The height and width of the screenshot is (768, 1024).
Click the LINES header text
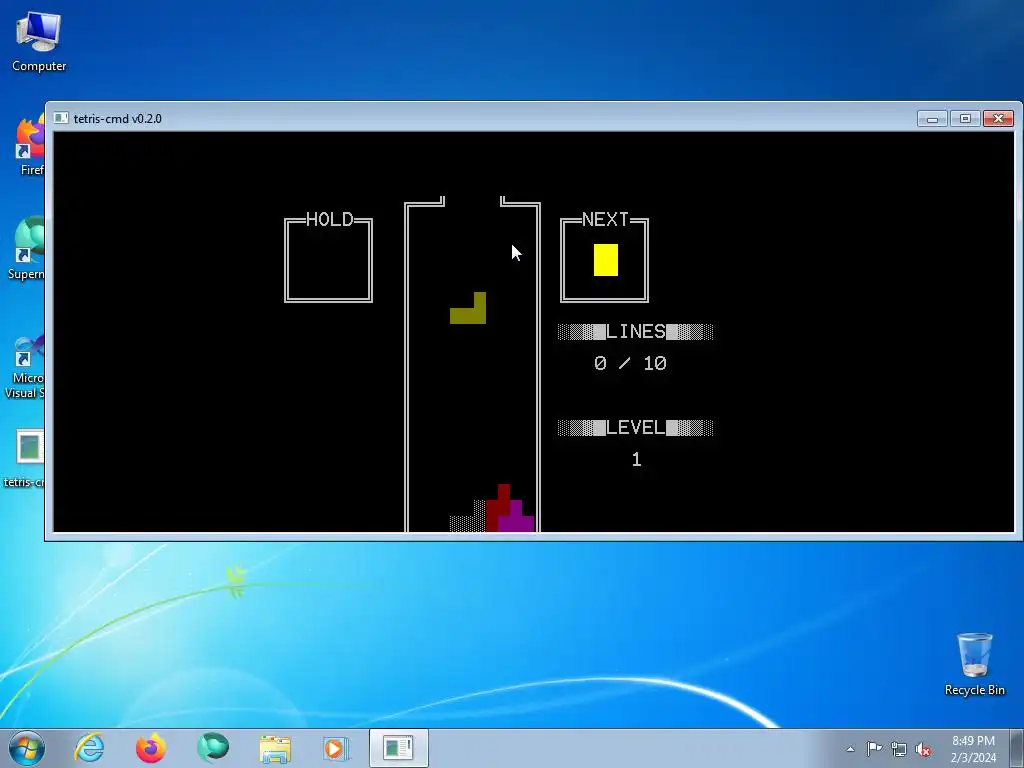point(636,332)
